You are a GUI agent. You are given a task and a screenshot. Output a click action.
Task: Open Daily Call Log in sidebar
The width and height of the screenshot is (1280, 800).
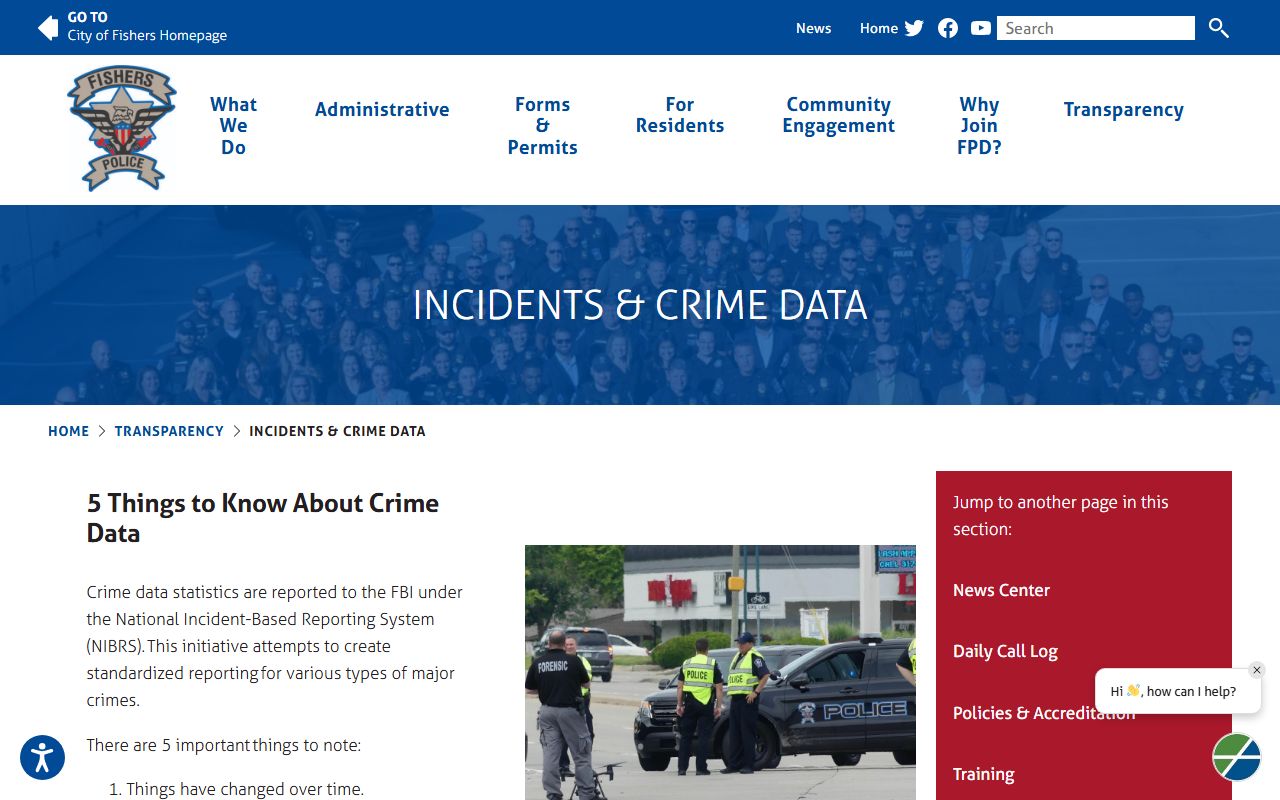[1005, 651]
